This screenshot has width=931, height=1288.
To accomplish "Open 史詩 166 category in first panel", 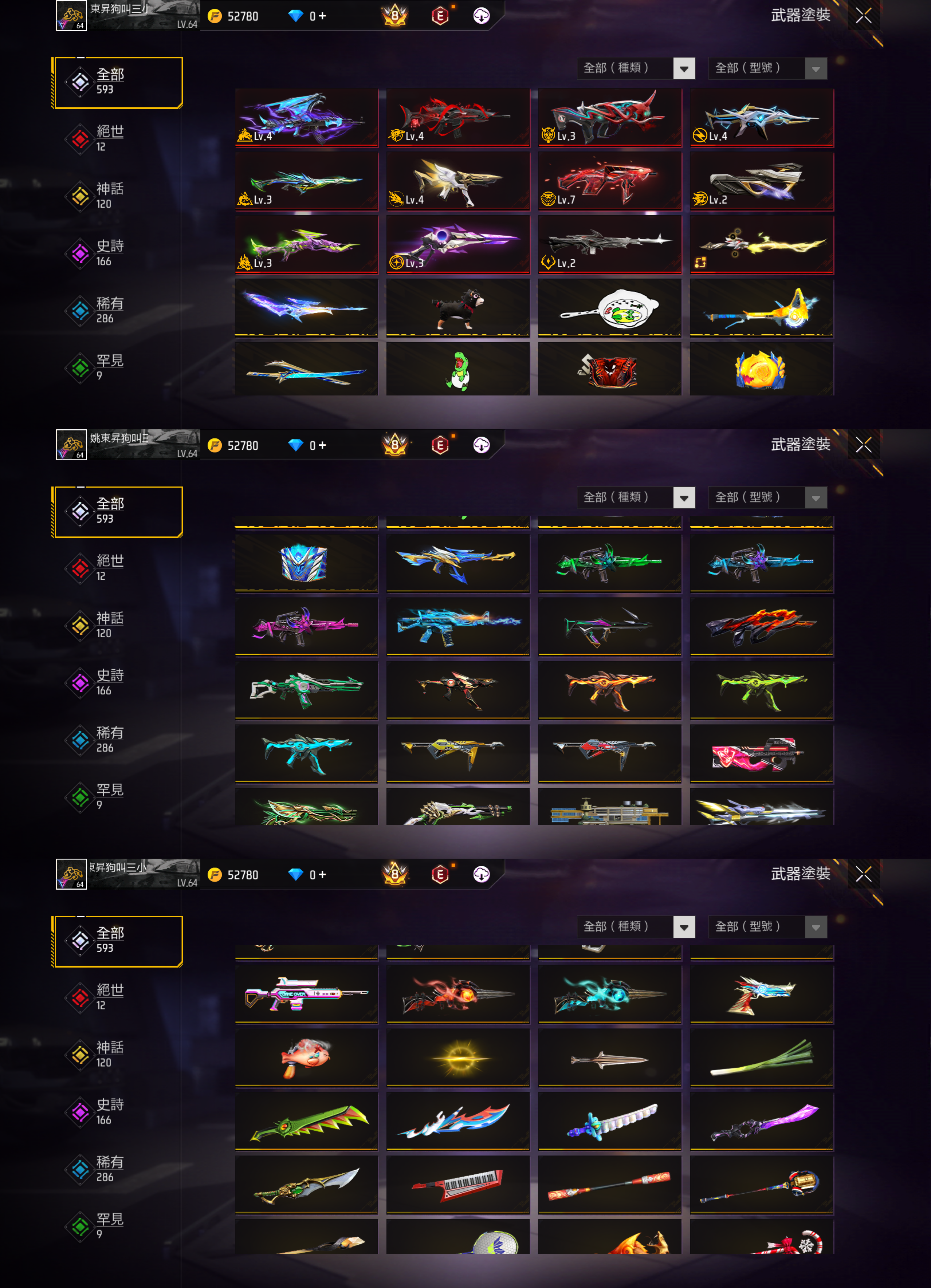I will coord(110,253).
